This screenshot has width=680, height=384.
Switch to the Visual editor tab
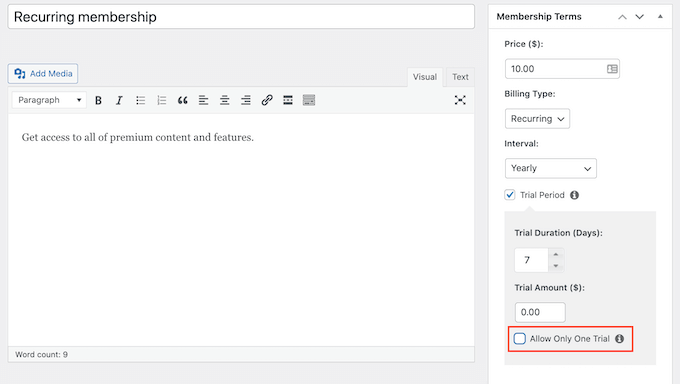coord(425,77)
